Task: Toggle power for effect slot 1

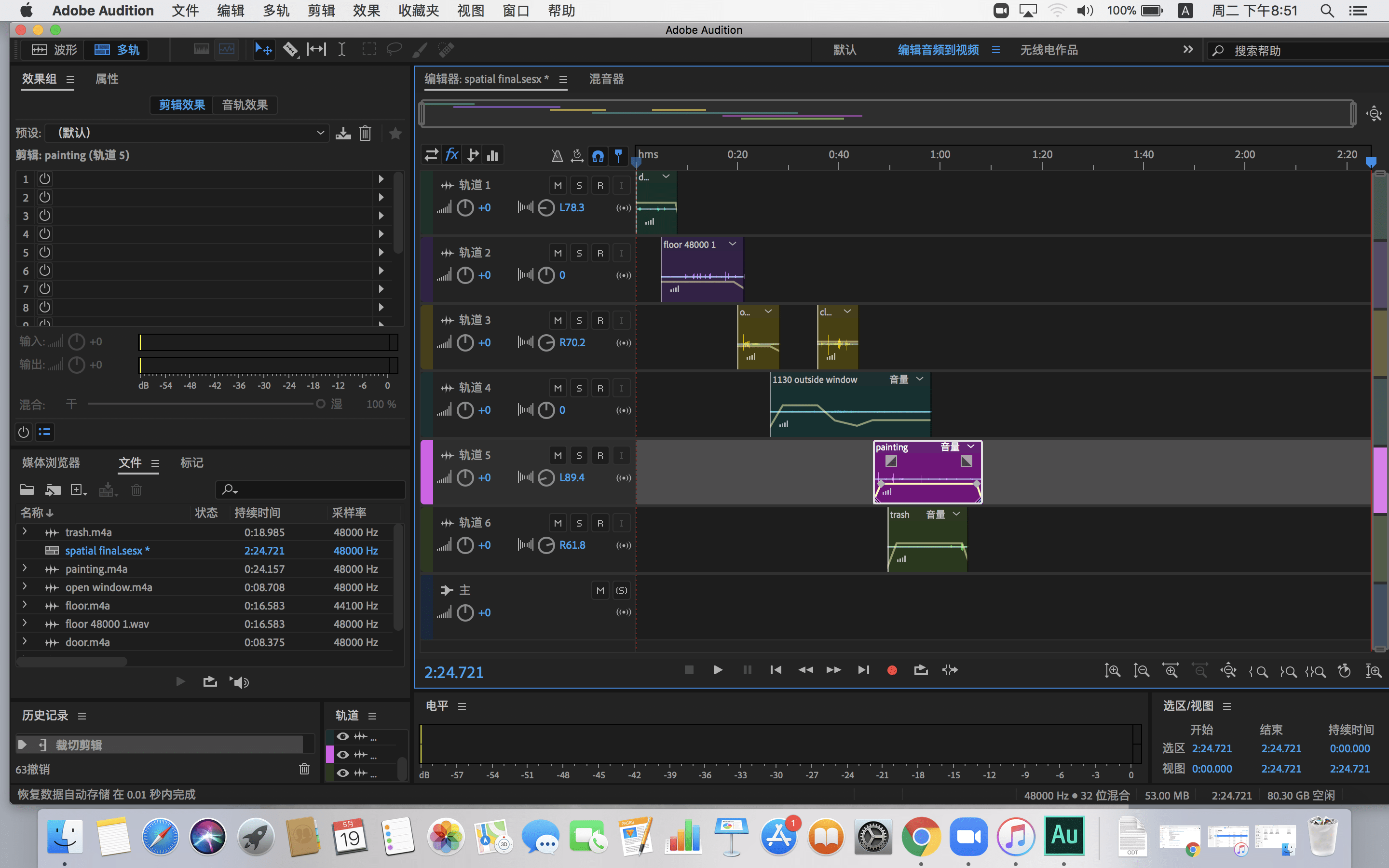Action: (44, 179)
